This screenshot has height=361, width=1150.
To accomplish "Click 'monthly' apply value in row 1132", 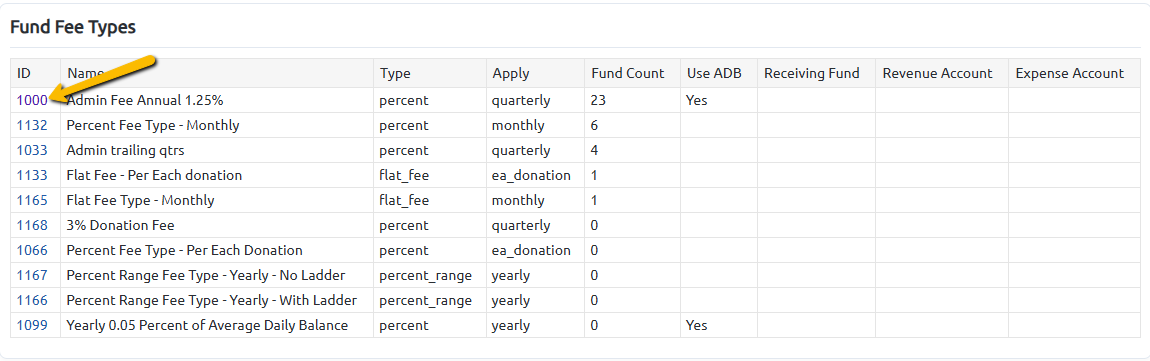I will pyautogui.click(x=518, y=125).
